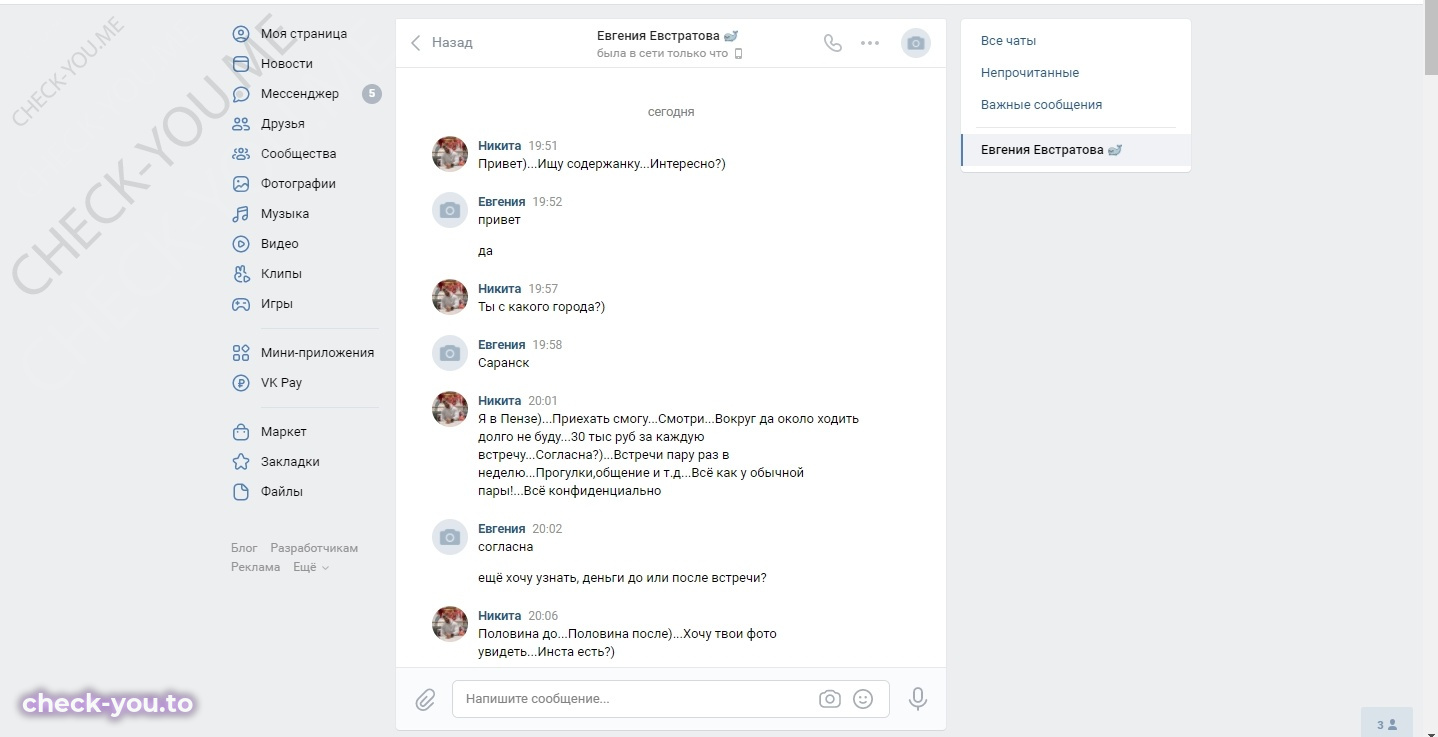1438x737 pixels.
Task: Start a call with the phone icon
Action: coord(832,43)
